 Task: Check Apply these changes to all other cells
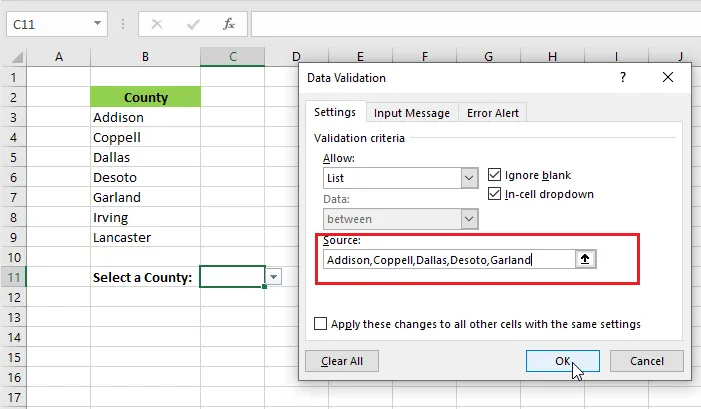pos(321,324)
